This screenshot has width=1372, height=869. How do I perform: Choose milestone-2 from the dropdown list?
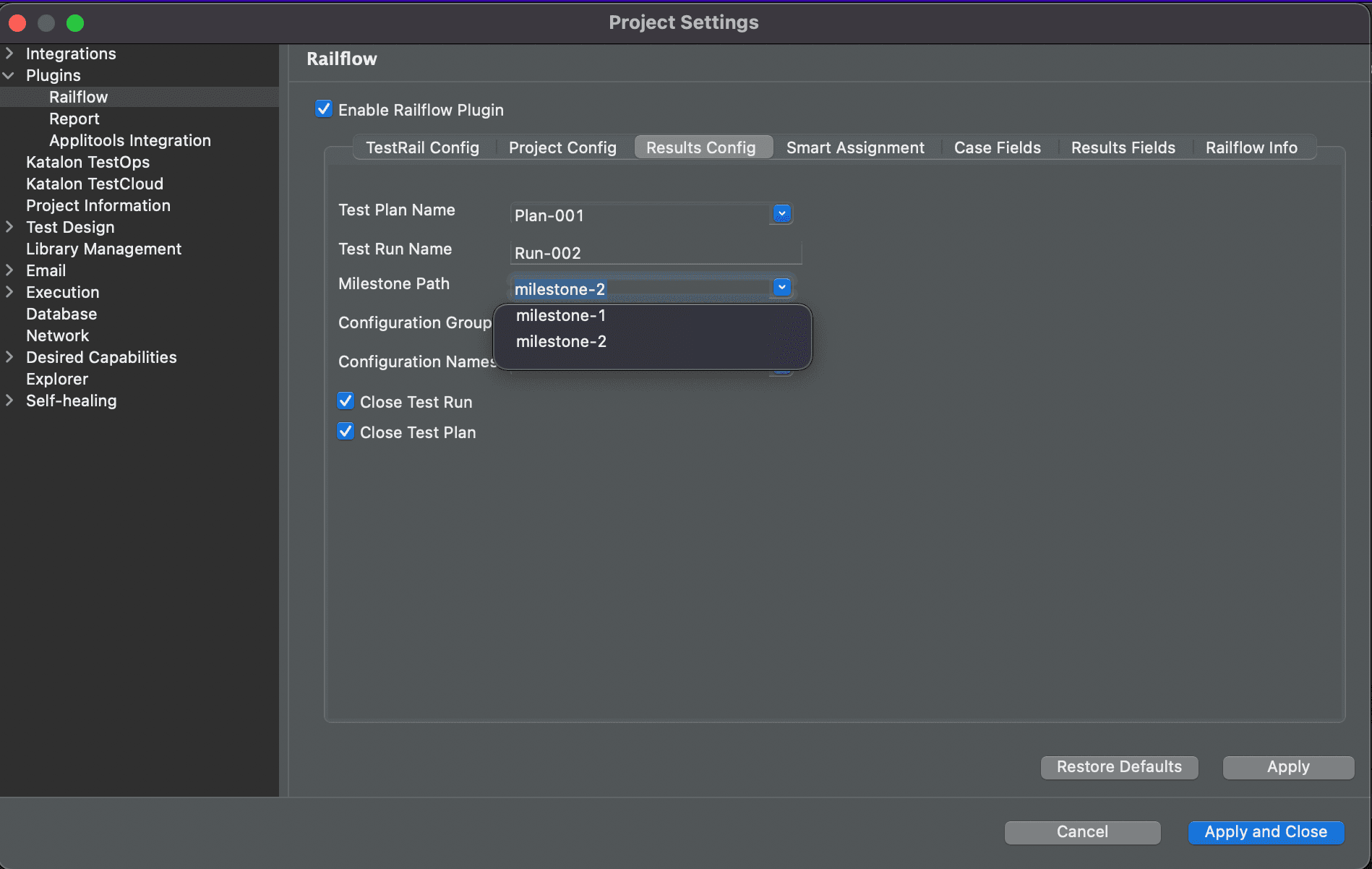pyautogui.click(x=561, y=341)
